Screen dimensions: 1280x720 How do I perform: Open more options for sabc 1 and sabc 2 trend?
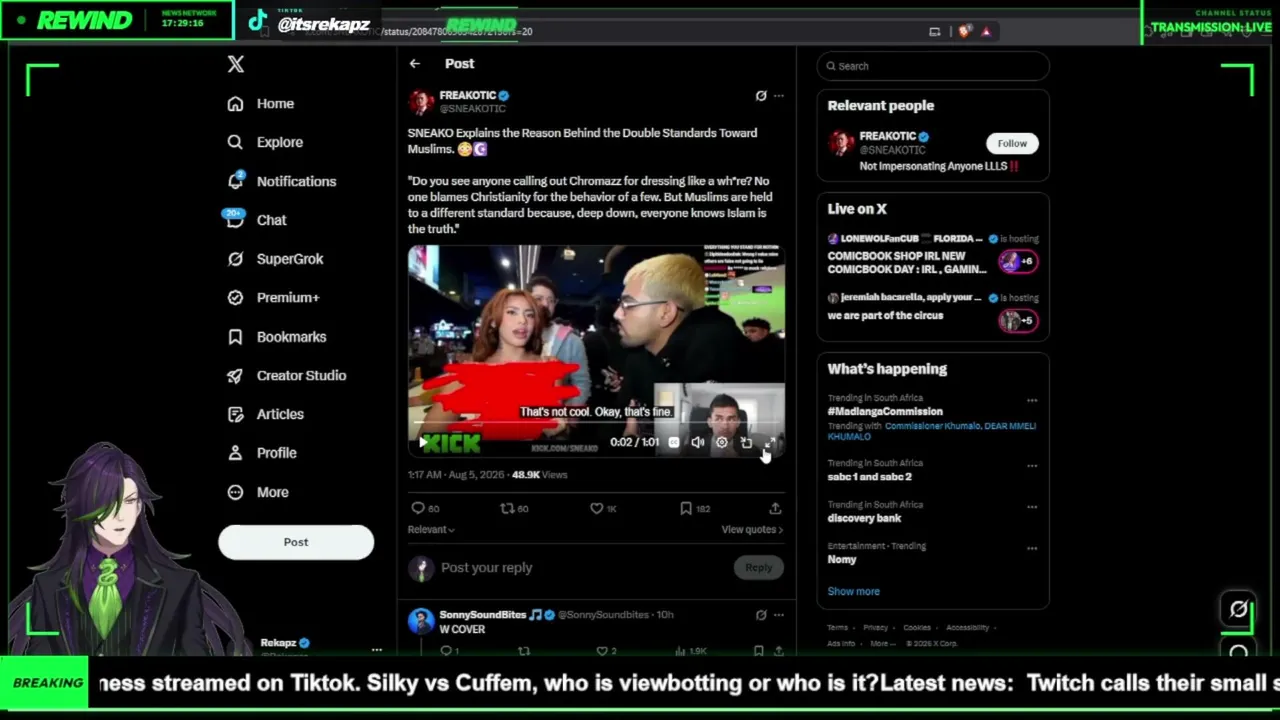[x=1032, y=465]
